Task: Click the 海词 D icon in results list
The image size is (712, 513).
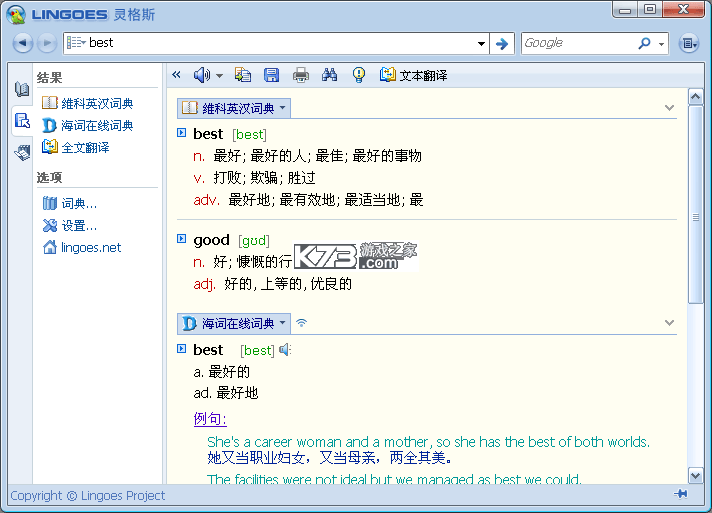Action: point(49,125)
